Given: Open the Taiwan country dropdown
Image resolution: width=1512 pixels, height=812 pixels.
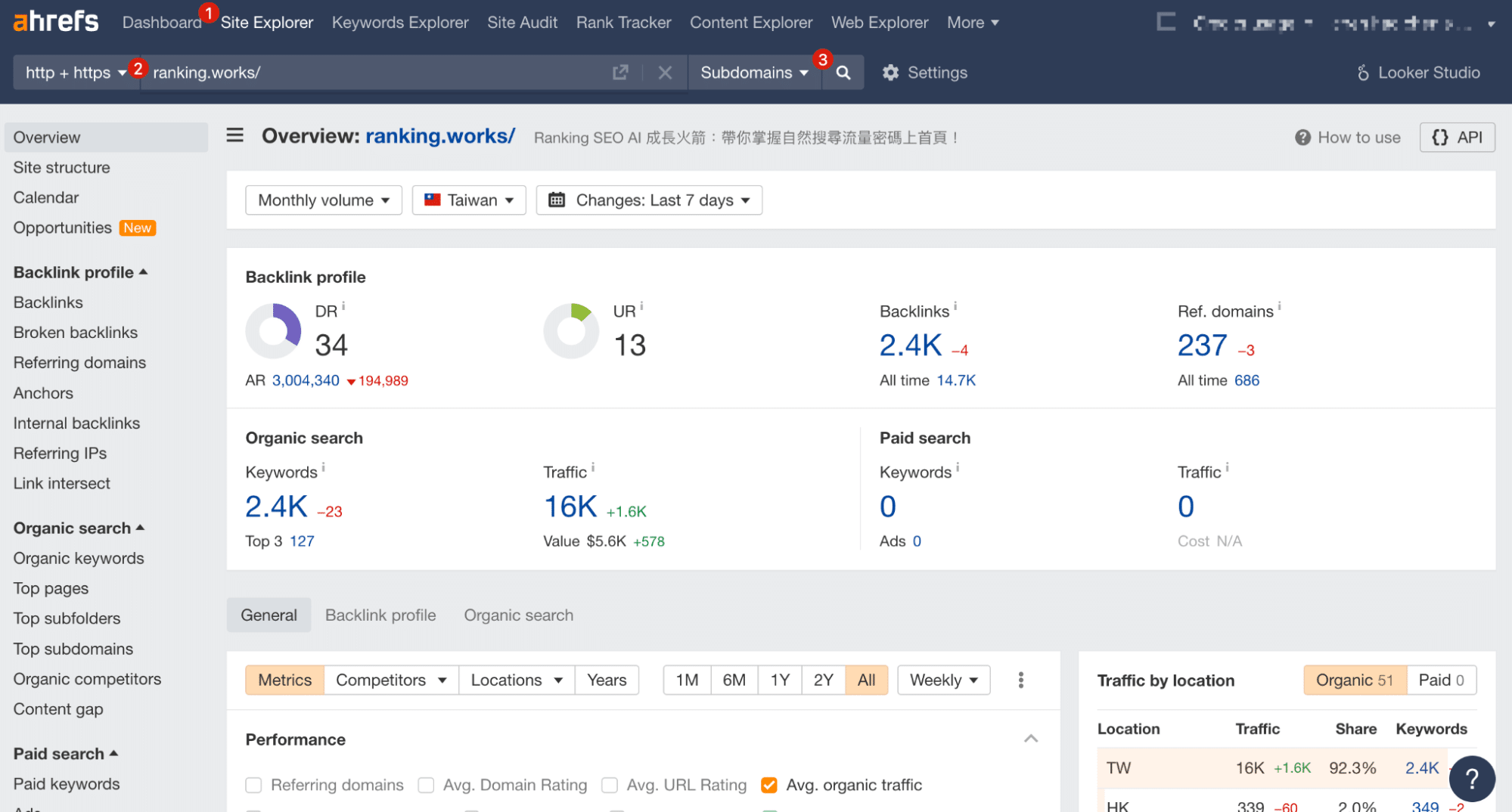Looking at the screenshot, I should pos(469,200).
